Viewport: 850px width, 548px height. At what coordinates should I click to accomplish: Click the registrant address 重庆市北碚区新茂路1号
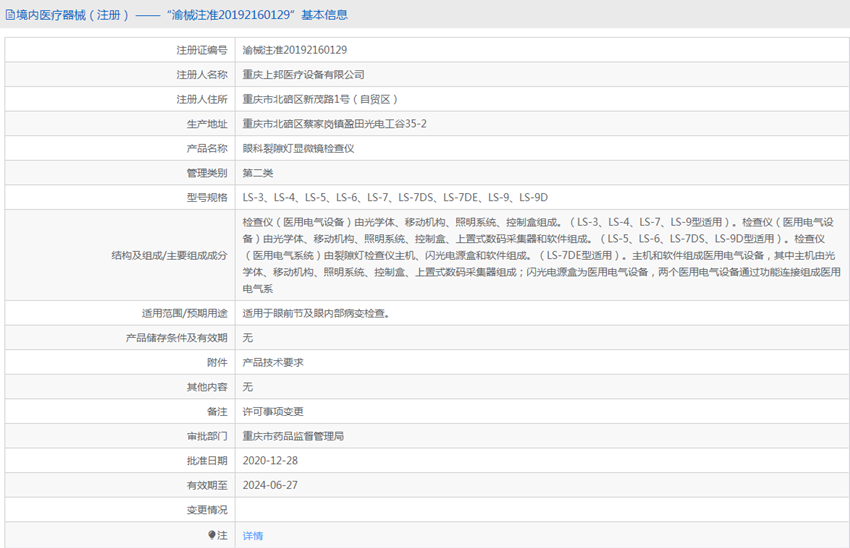click(321, 99)
